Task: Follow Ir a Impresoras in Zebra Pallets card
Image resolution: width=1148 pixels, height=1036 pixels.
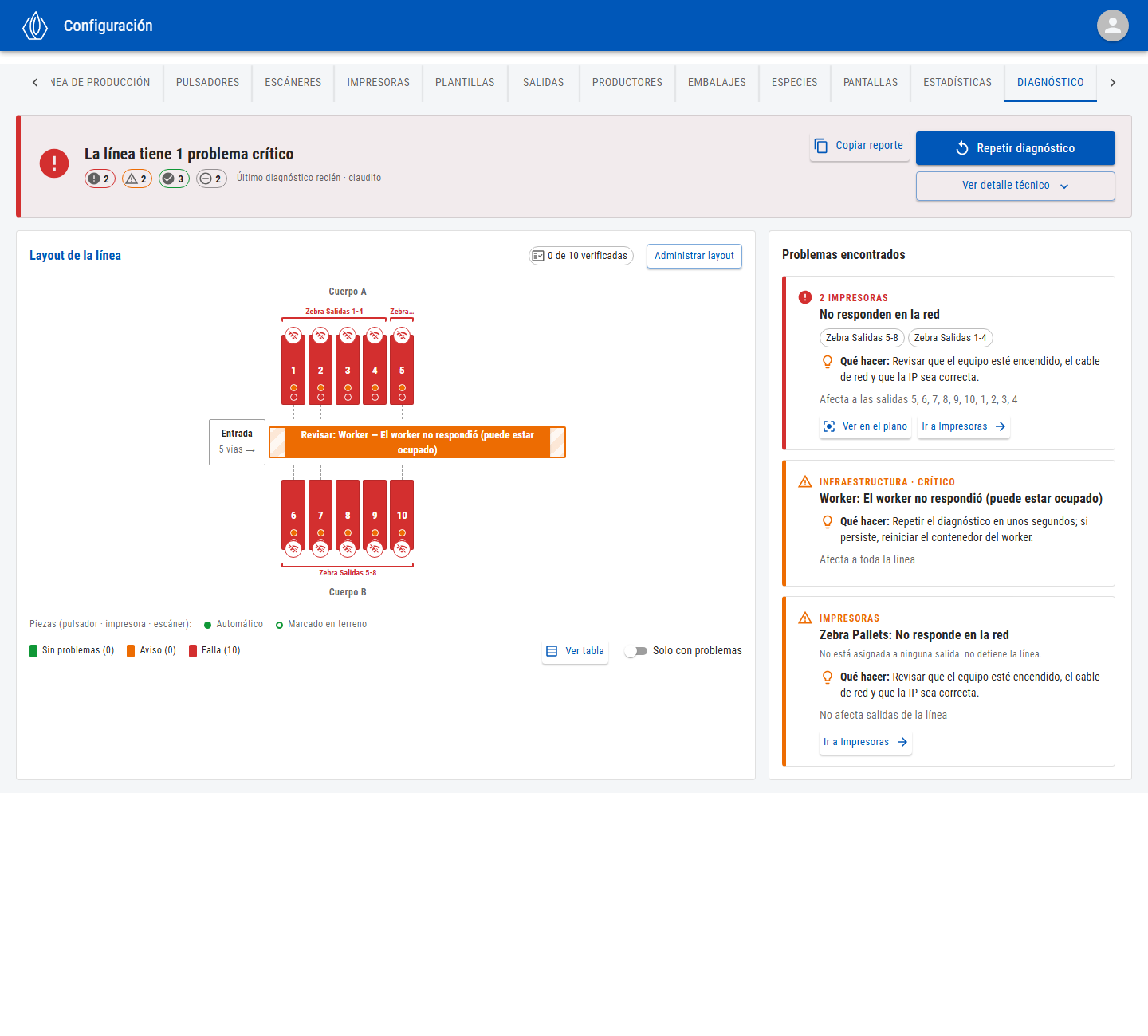Action: tap(865, 742)
